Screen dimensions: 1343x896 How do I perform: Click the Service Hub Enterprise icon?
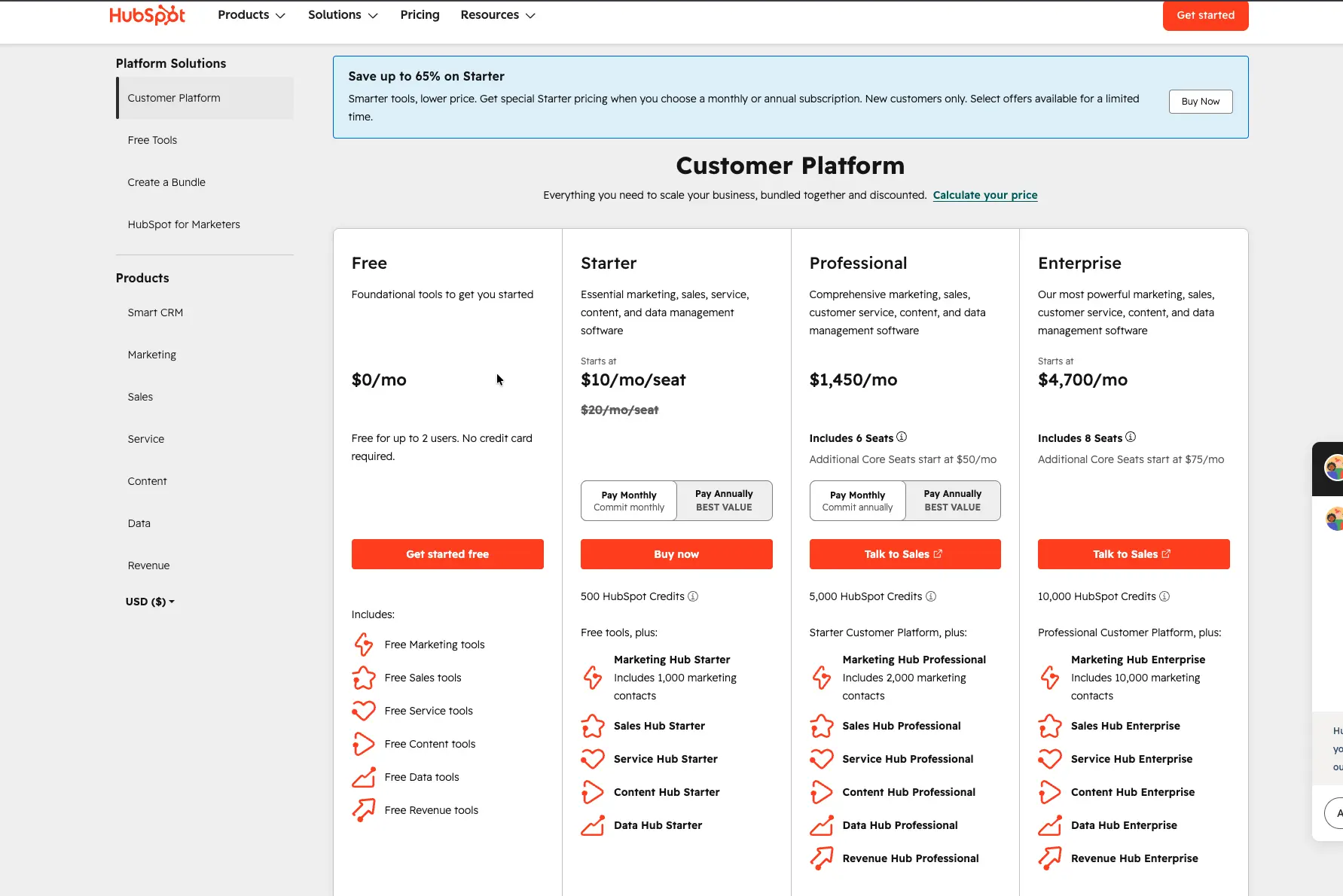[x=1050, y=759]
